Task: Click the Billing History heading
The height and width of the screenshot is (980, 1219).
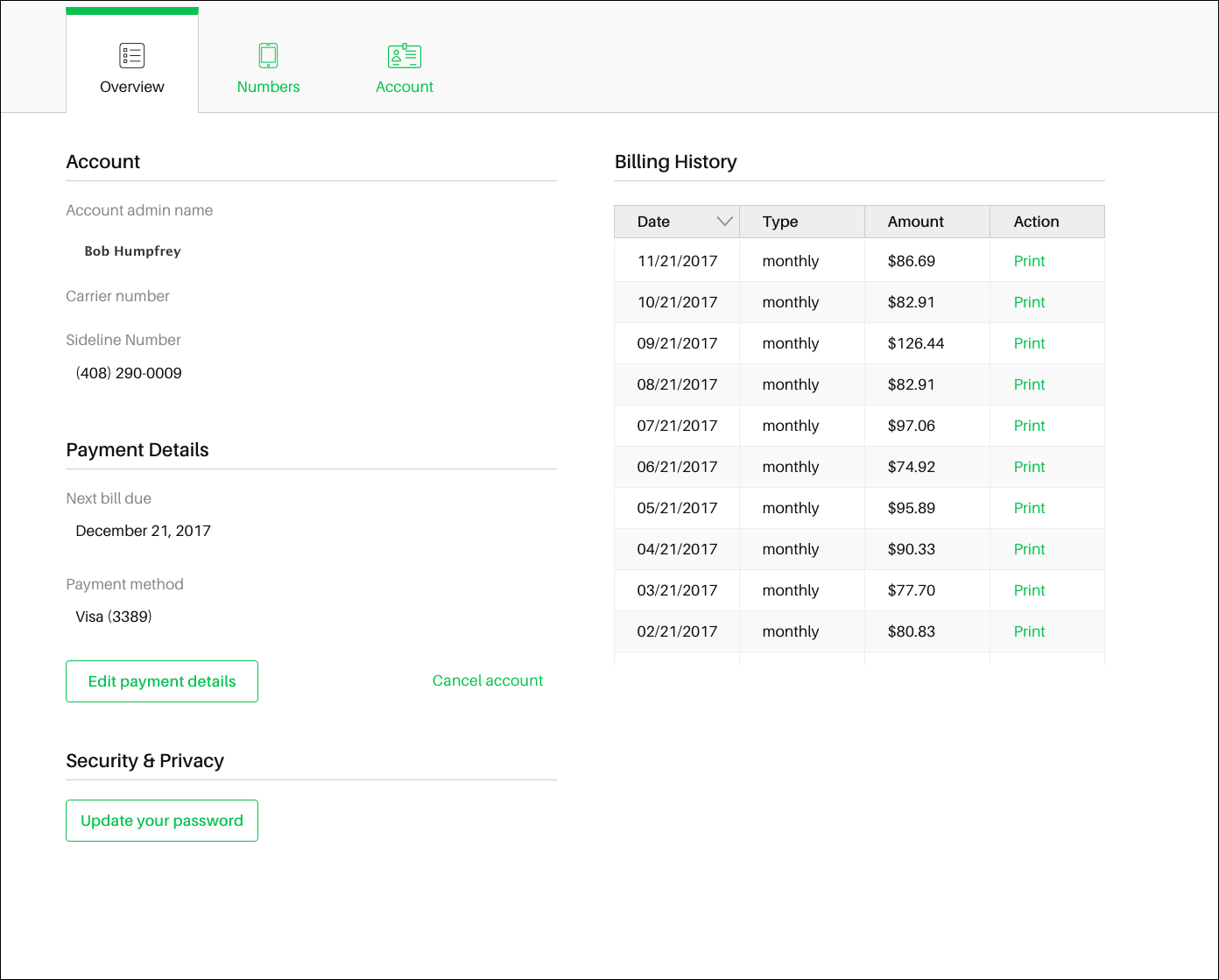Action: pyautogui.click(x=676, y=162)
